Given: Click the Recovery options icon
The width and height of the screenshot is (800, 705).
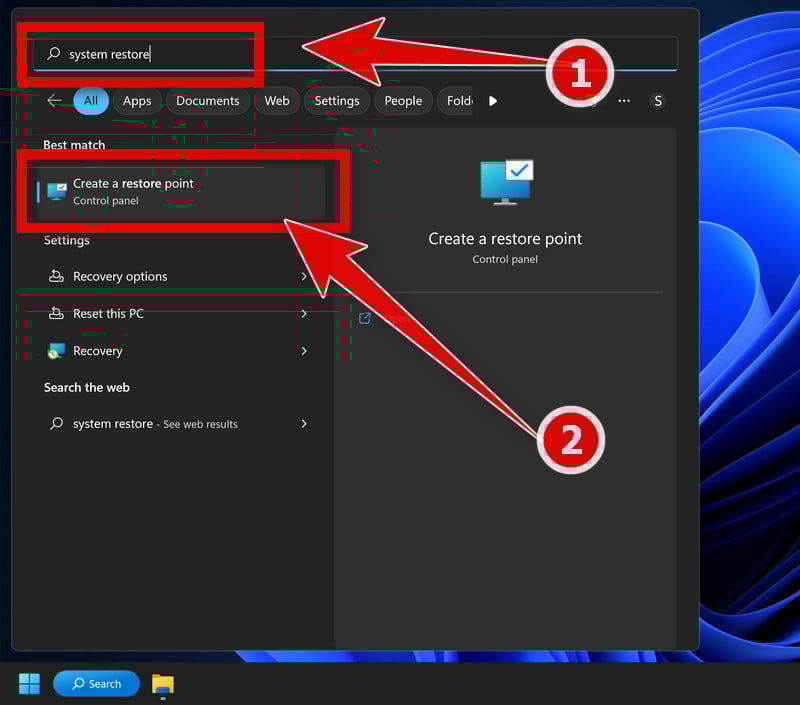Looking at the screenshot, I should pos(56,276).
